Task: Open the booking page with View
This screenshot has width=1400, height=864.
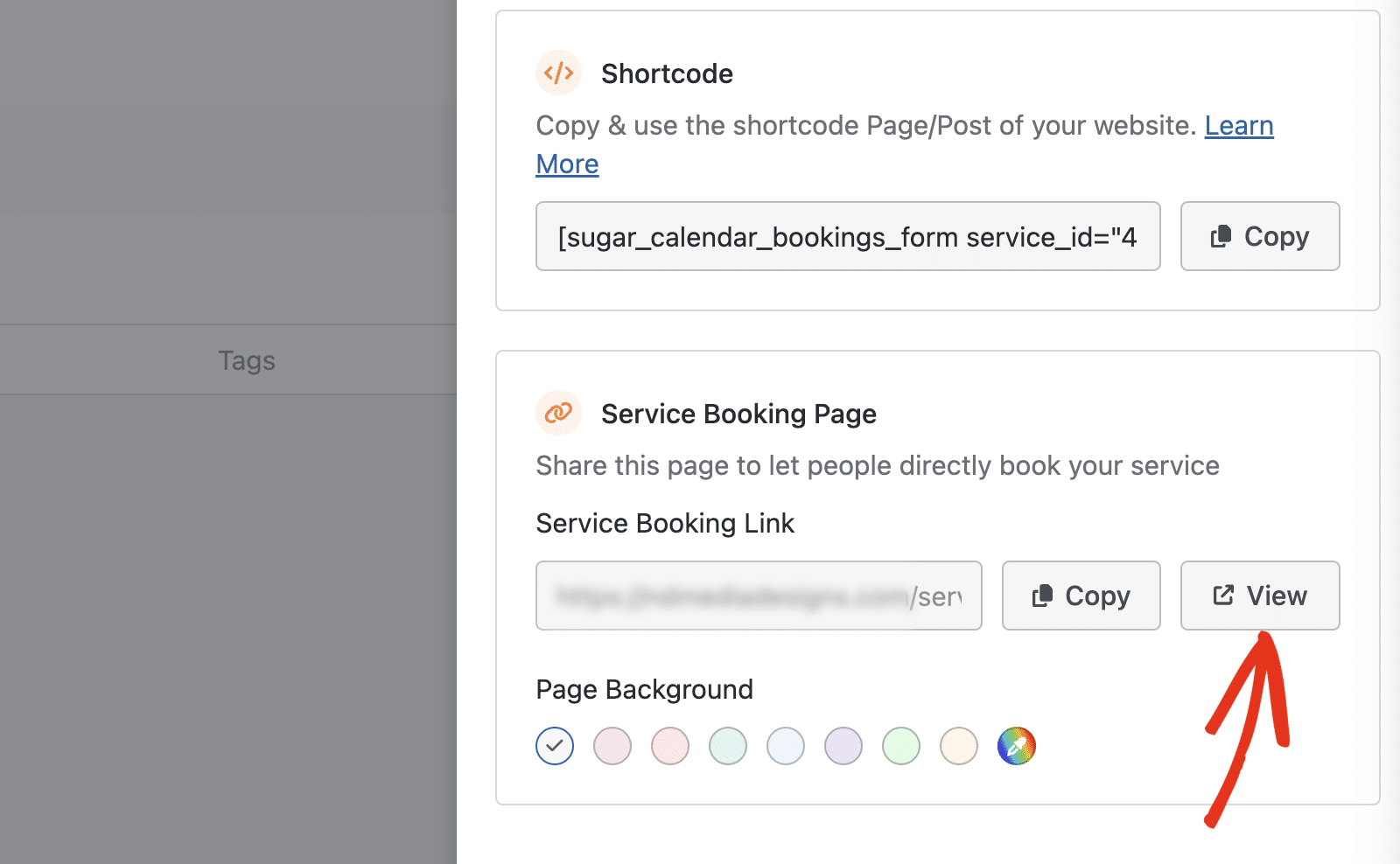Action: point(1259,596)
